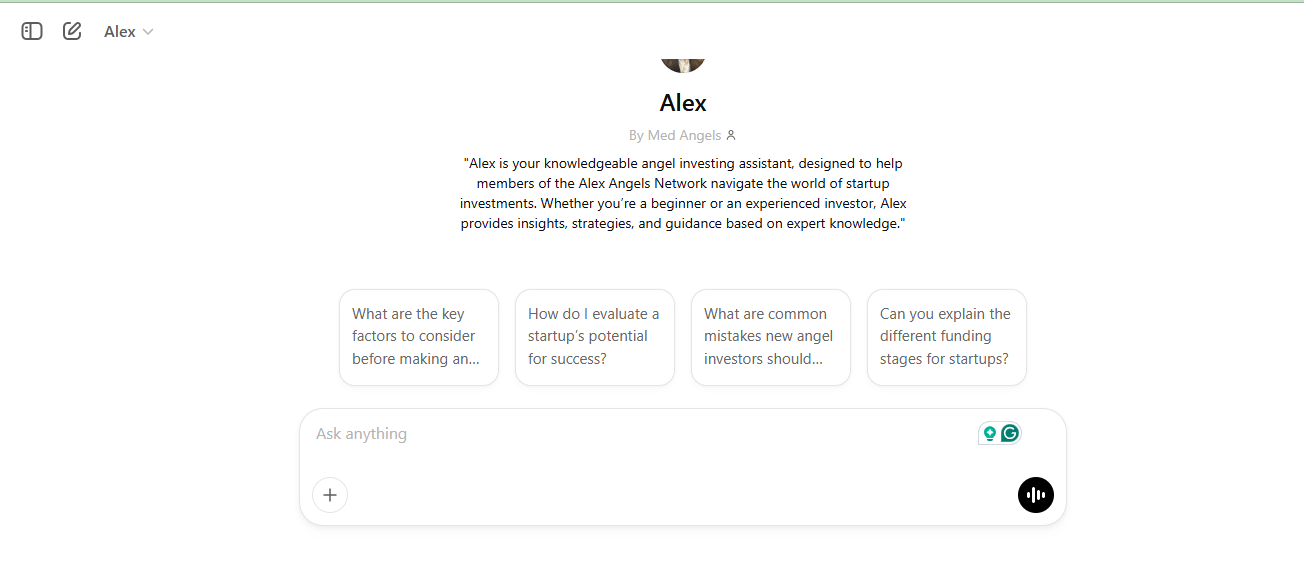Image resolution: width=1304 pixels, height=574 pixels.
Task: Start a new chat with pencil icon
Action: tap(72, 31)
